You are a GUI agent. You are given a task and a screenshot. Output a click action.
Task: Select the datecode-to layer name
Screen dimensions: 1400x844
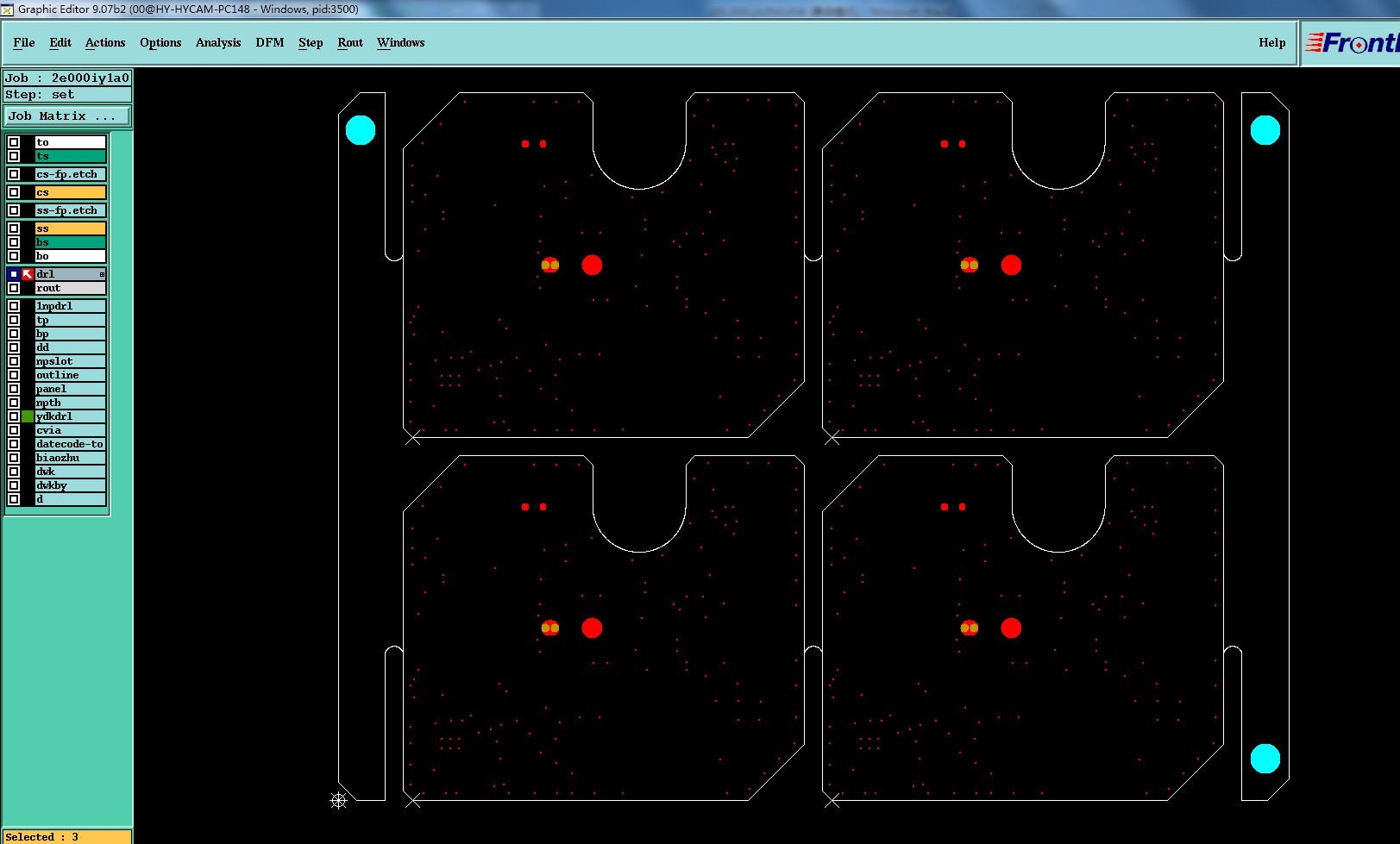[x=71, y=444]
